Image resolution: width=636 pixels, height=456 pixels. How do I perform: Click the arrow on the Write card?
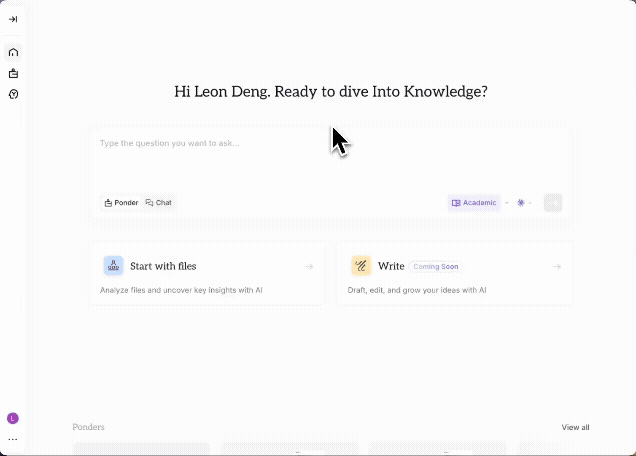coord(557,267)
